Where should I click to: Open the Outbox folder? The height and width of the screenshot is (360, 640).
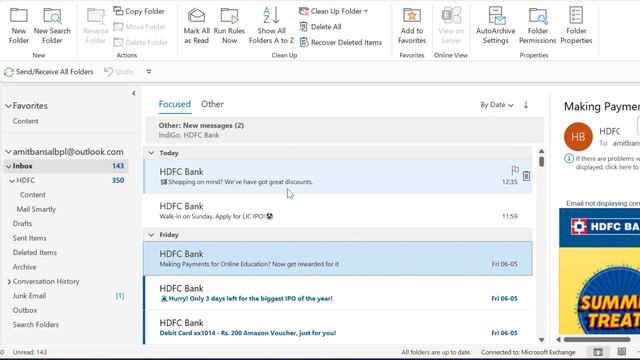click(25, 310)
